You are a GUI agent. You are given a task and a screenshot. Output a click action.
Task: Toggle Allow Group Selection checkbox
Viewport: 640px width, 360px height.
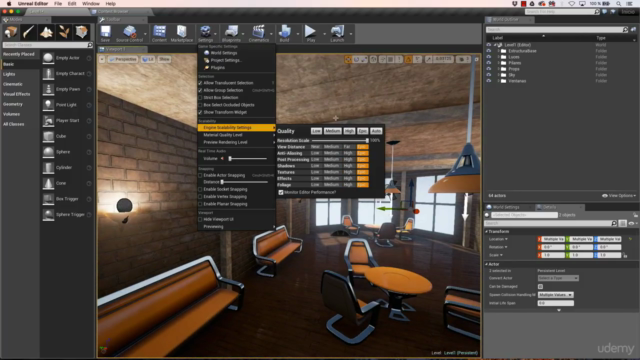[200, 90]
